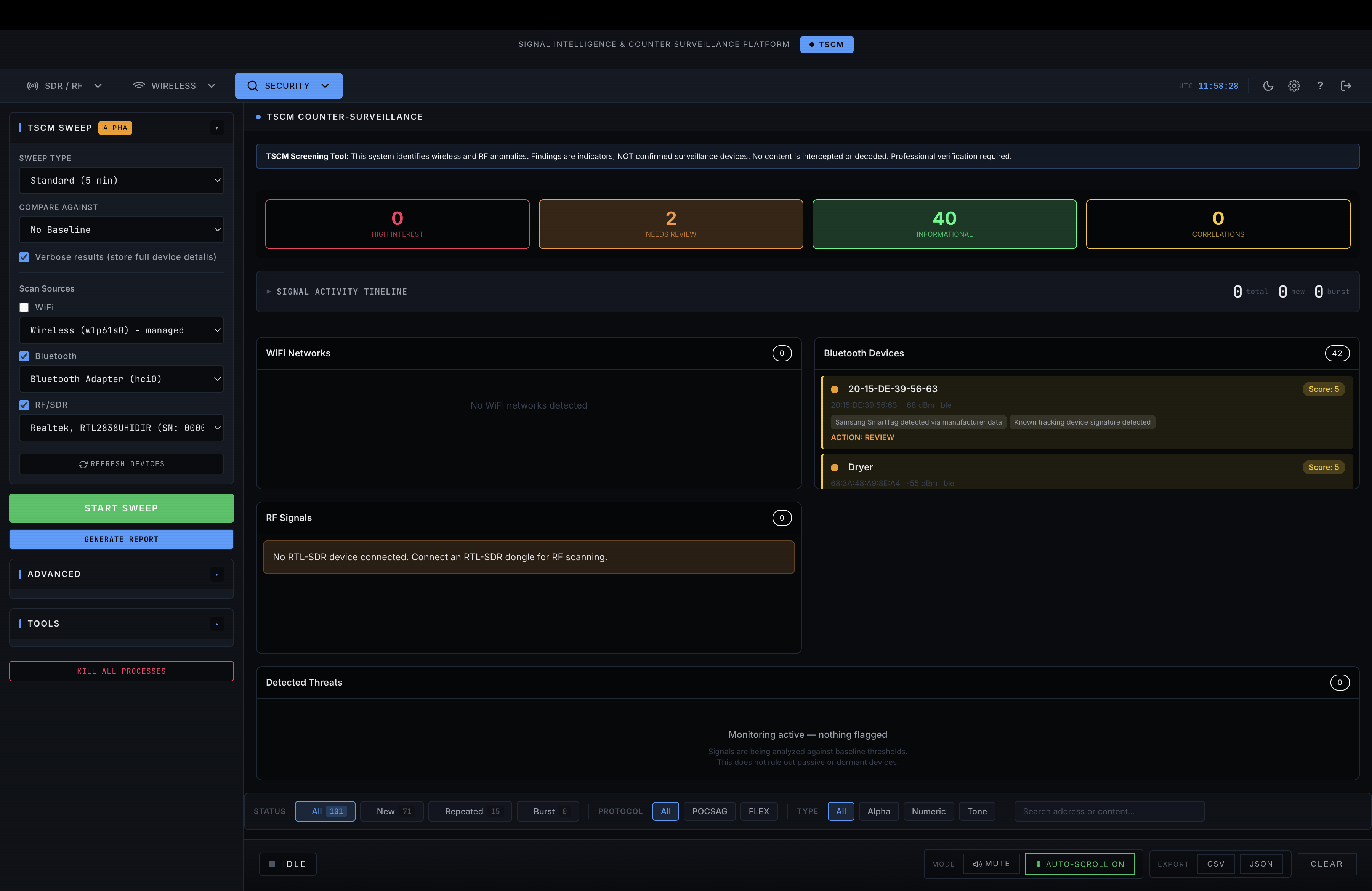The height and width of the screenshot is (891, 1372).
Task: Expand the Signal Activity Timeline
Action: pyautogui.click(x=341, y=292)
